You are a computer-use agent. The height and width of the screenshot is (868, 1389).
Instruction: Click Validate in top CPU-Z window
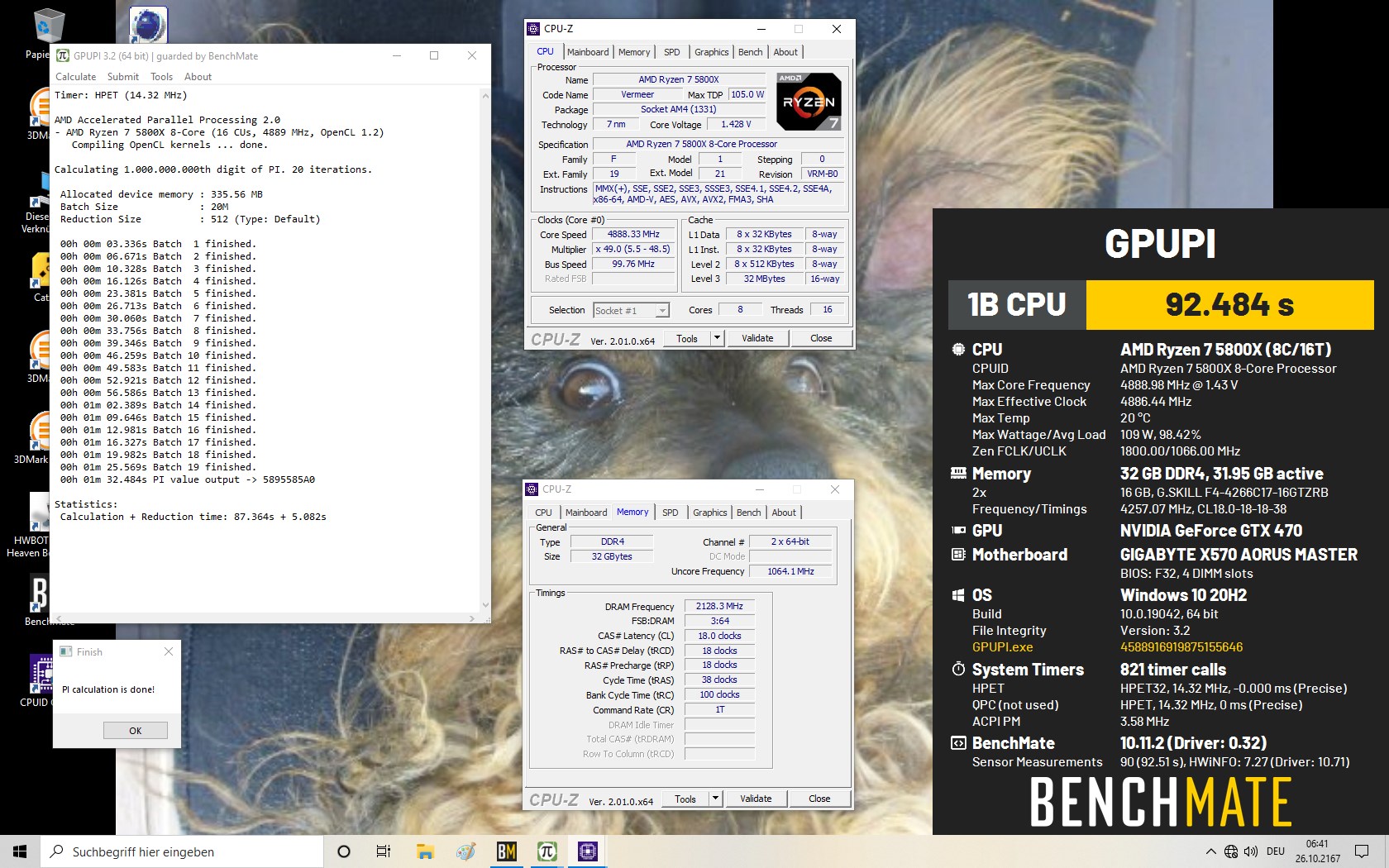coord(757,338)
